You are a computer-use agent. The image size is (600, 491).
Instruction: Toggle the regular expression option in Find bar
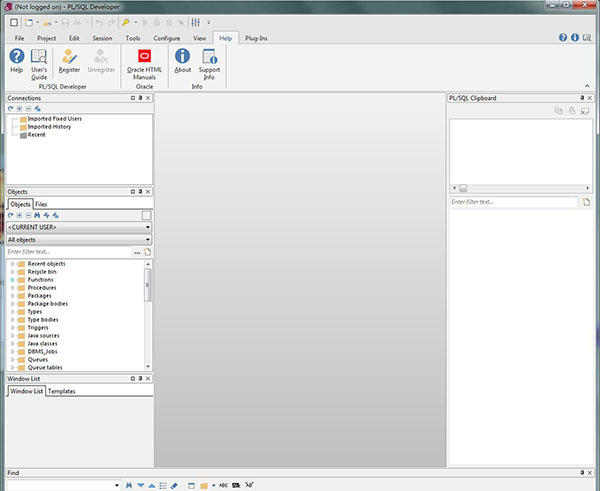pos(249,485)
